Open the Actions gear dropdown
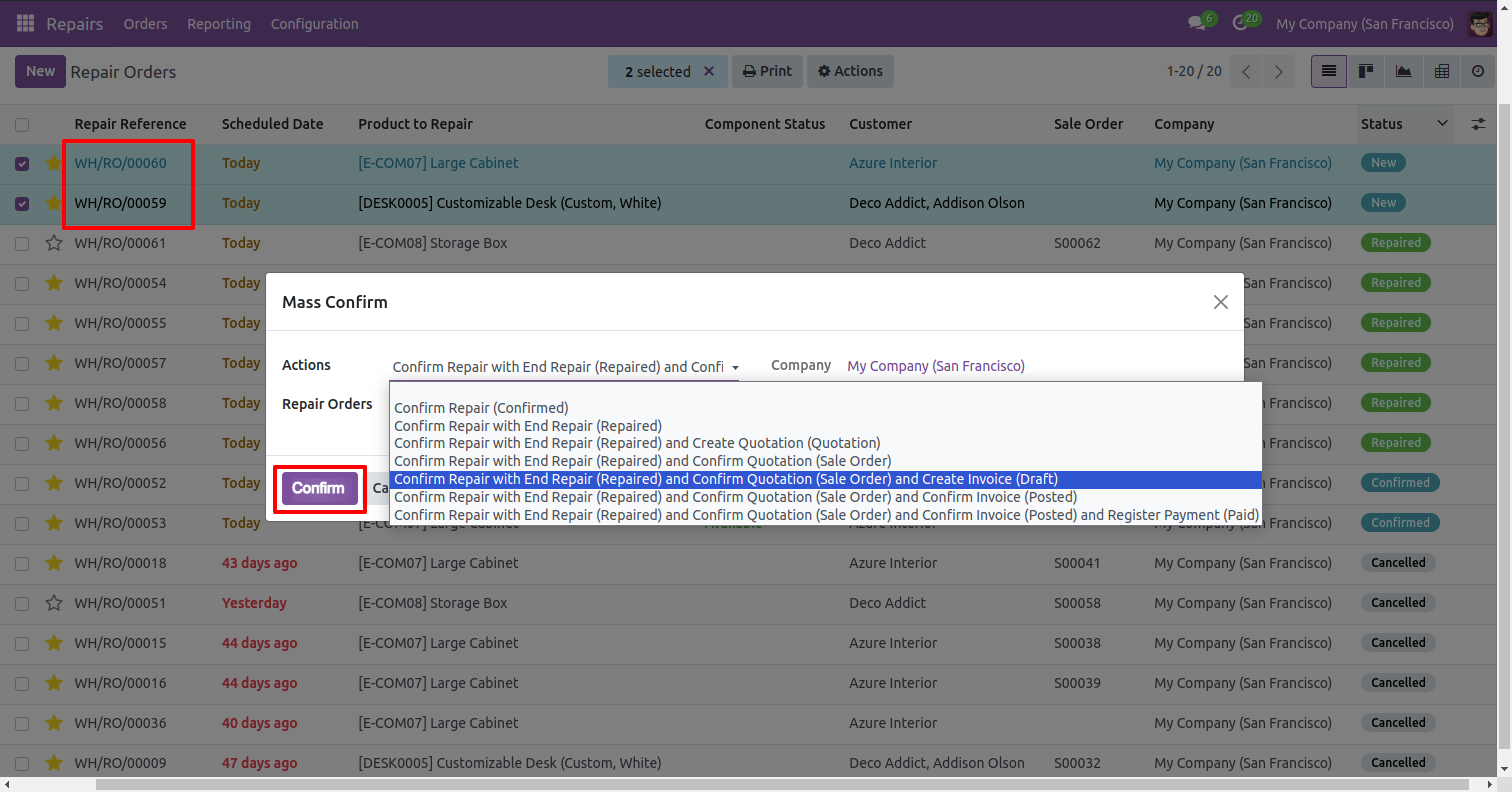Viewport: 1512px width, 792px height. tap(850, 72)
